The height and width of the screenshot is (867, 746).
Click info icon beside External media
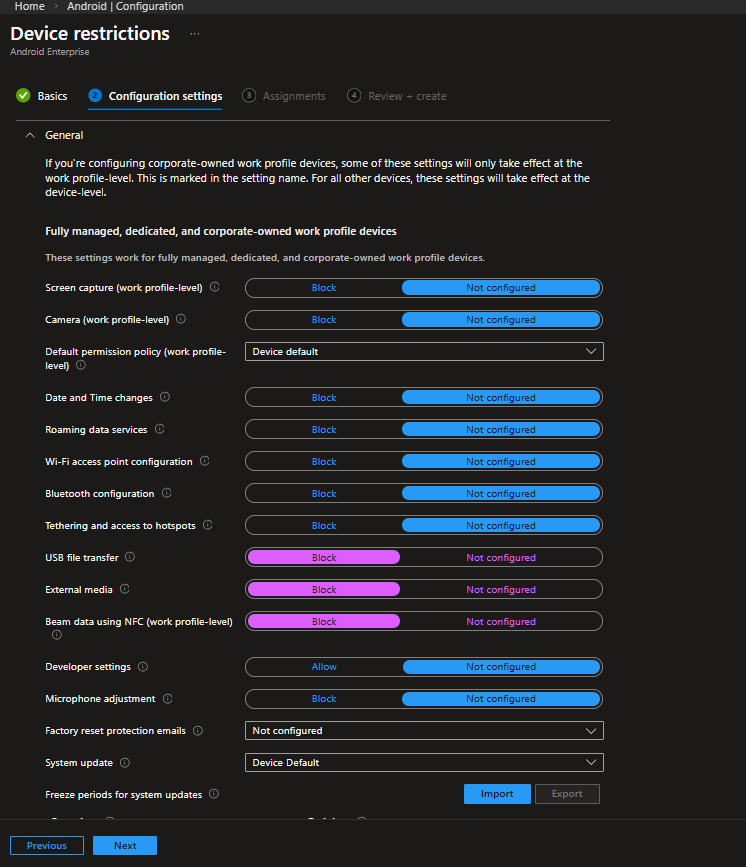(x=125, y=590)
